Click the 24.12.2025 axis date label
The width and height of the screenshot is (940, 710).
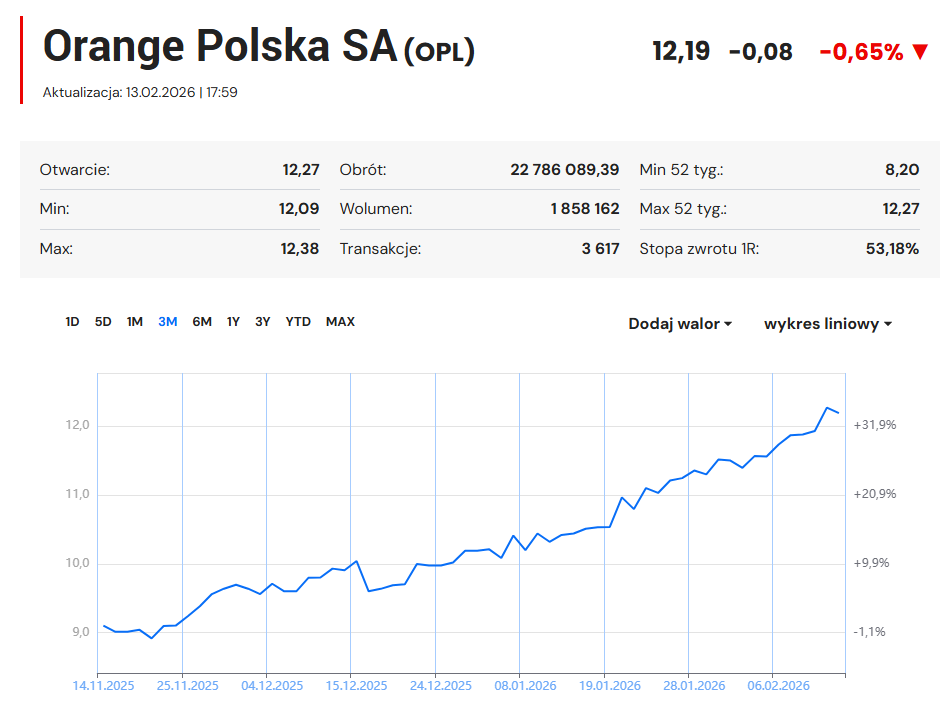tap(441, 686)
